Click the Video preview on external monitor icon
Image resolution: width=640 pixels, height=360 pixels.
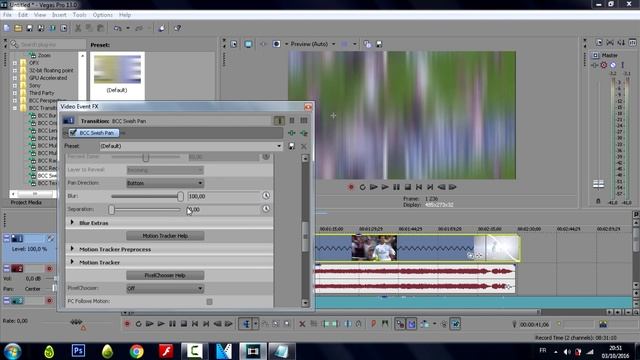point(248,44)
